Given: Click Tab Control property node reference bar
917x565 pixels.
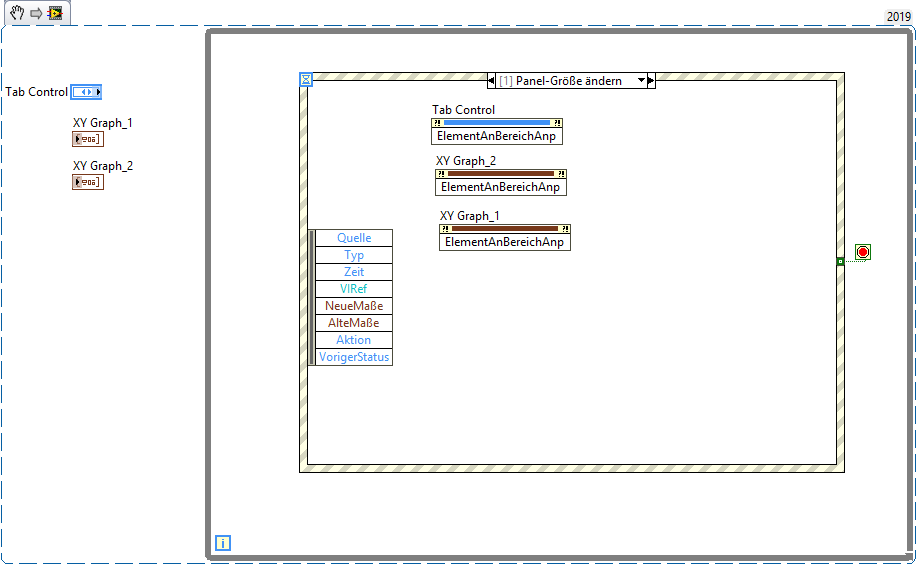Looking at the screenshot, I should (x=497, y=123).
